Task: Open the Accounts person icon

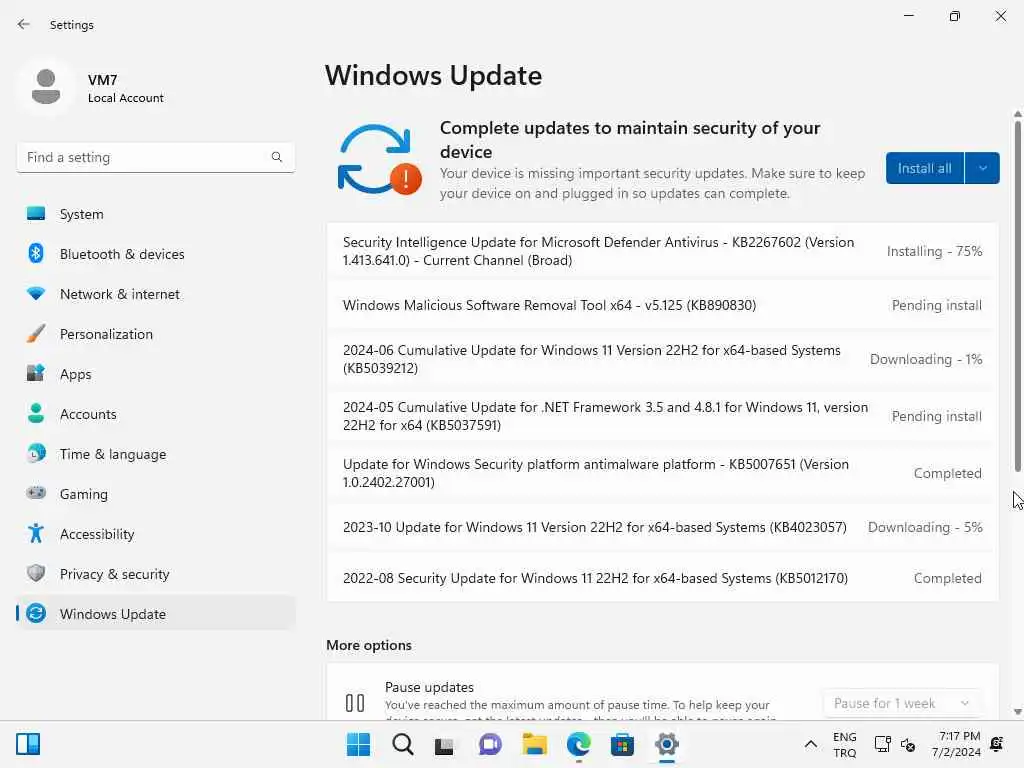Action: (36, 413)
